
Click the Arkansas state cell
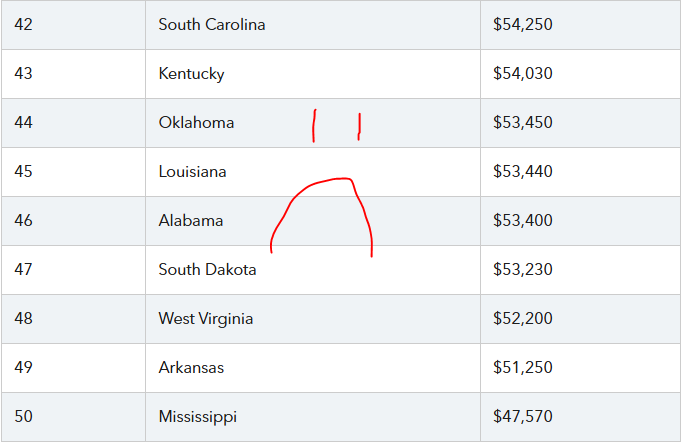[191, 368]
